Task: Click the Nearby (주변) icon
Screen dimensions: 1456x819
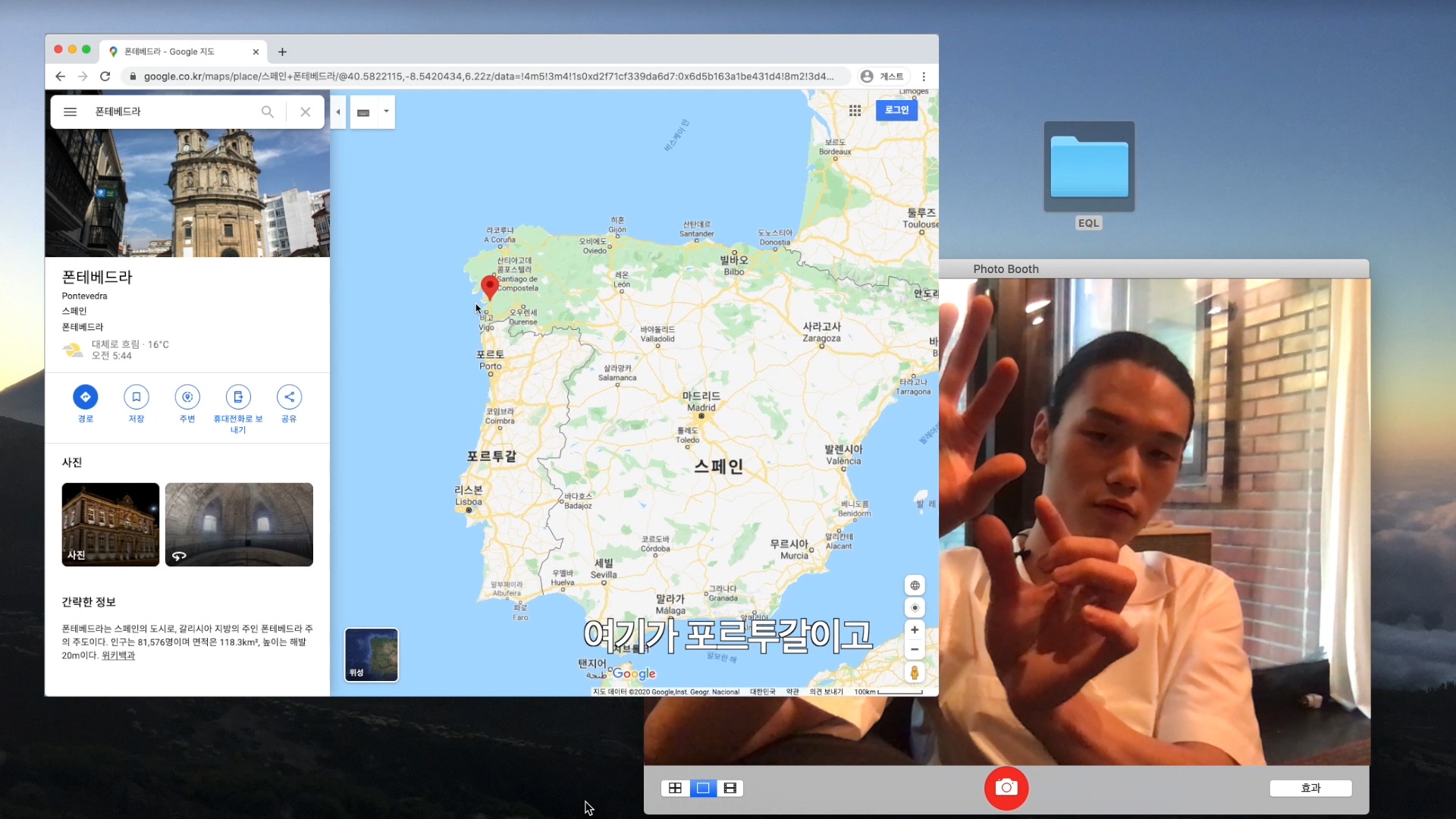Action: tap(187, 397)
